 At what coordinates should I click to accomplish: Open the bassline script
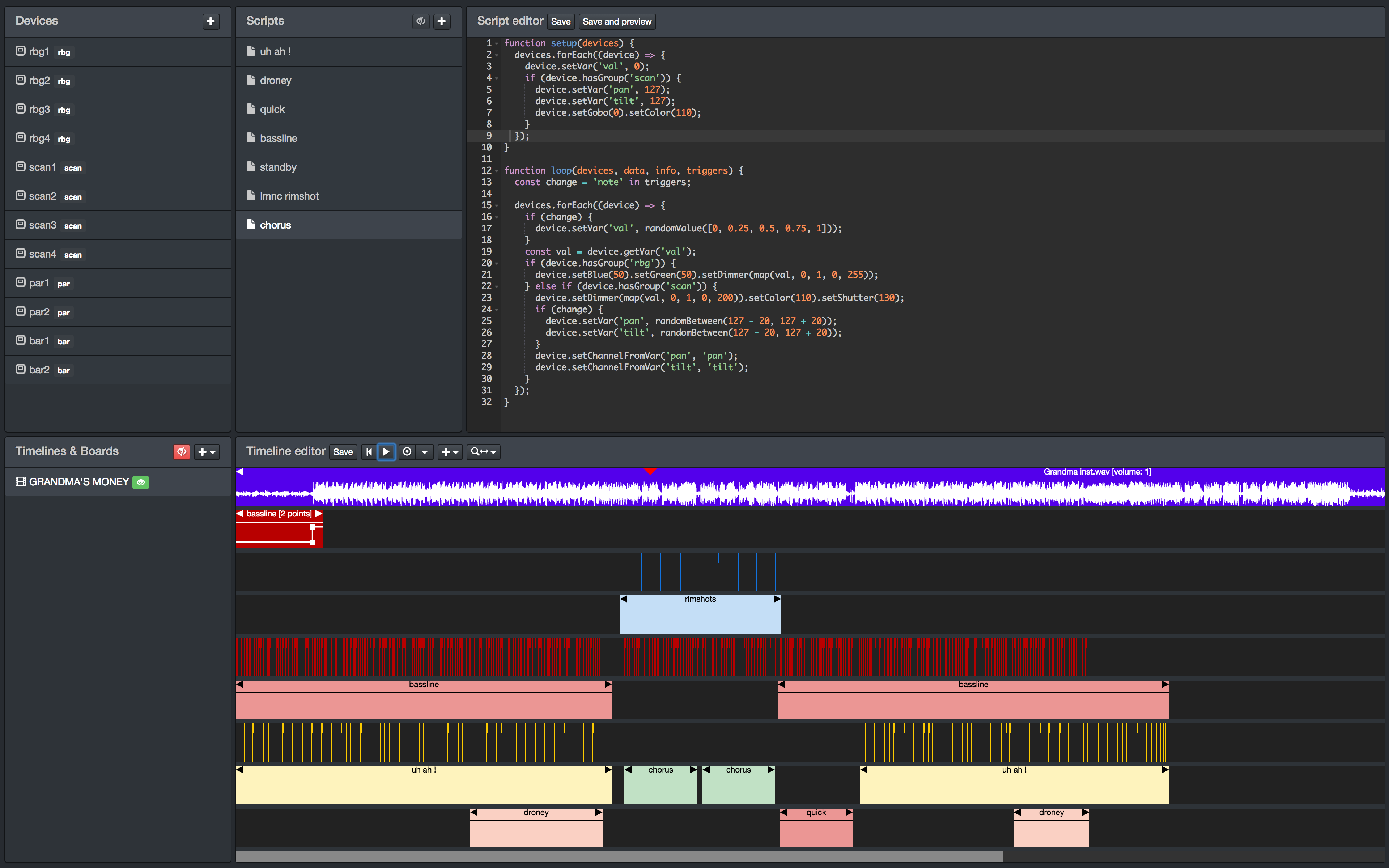(x=348, y=139)
